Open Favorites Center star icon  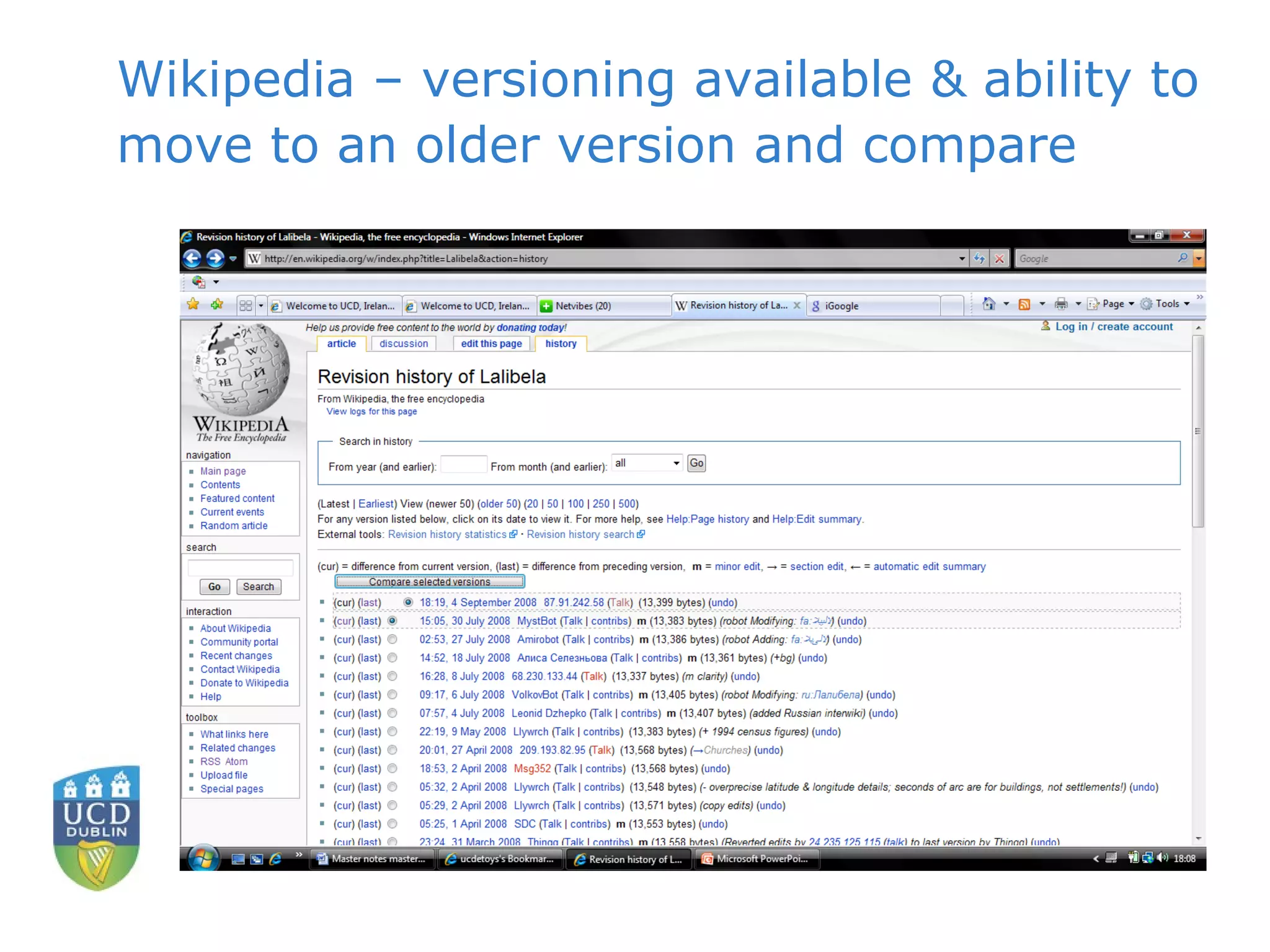coord(193,304)
